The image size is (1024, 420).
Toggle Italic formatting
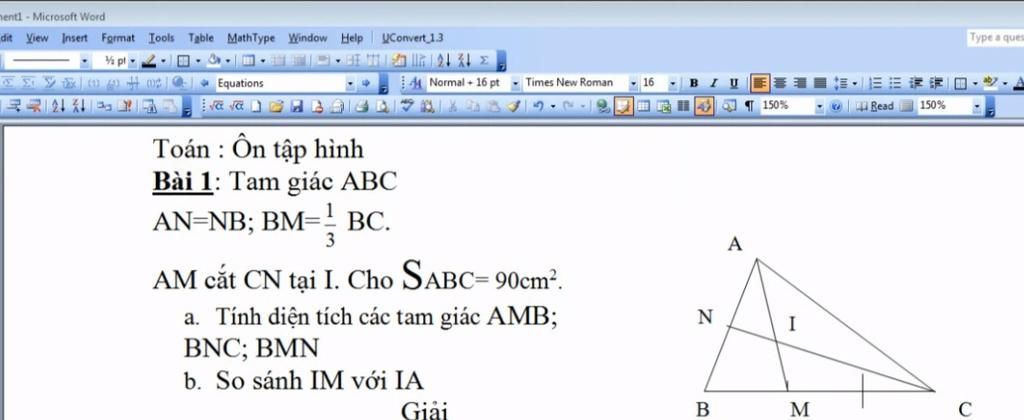pos(714,83)
